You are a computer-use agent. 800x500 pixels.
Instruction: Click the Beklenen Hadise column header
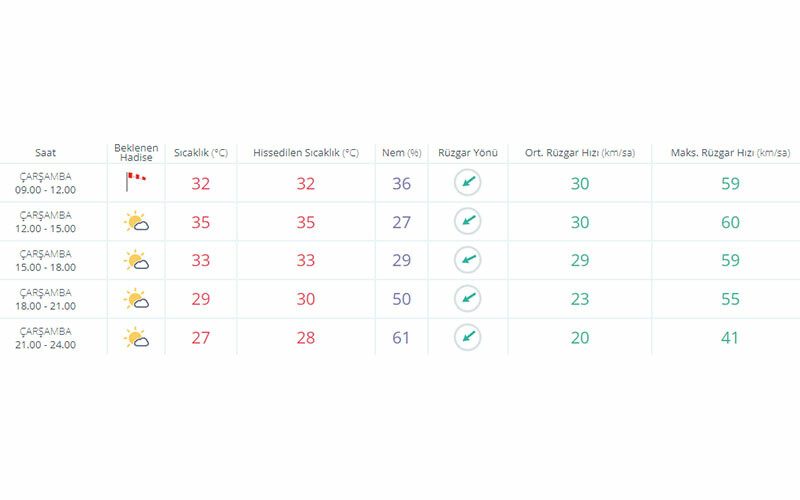pyautogui.click(x=136, y=153)
